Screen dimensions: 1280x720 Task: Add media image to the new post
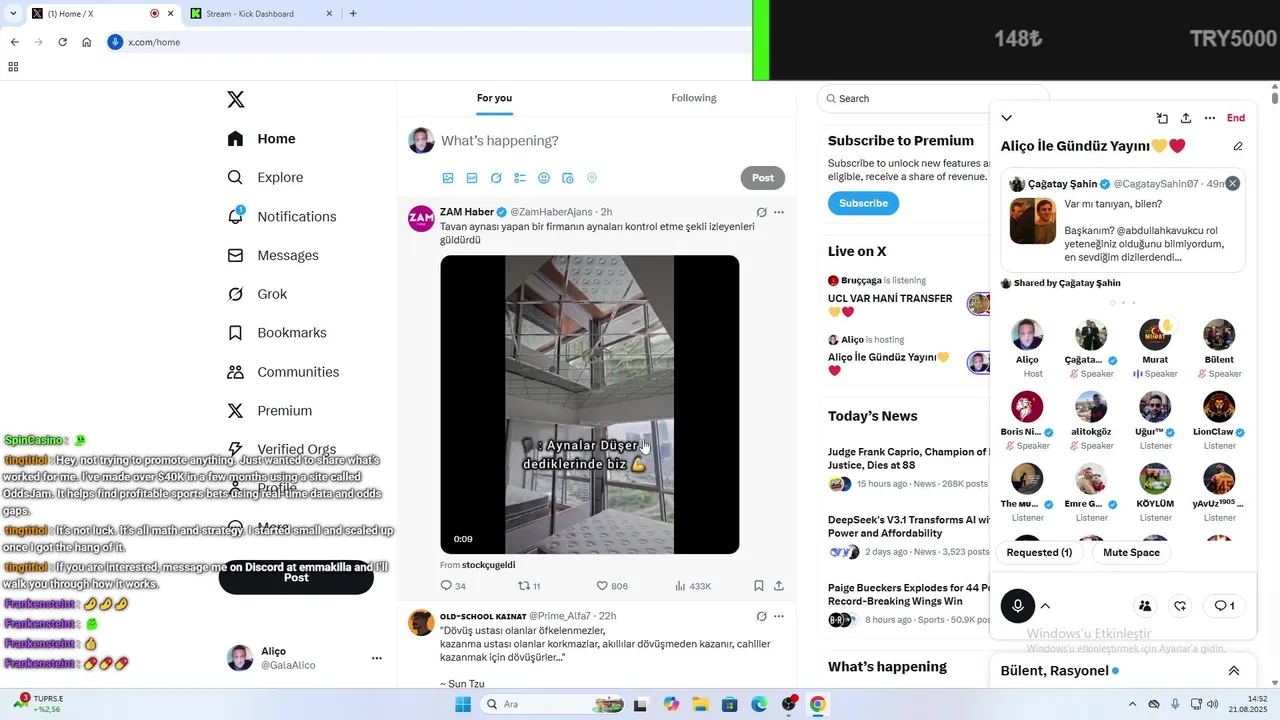(x=448, y=178)
